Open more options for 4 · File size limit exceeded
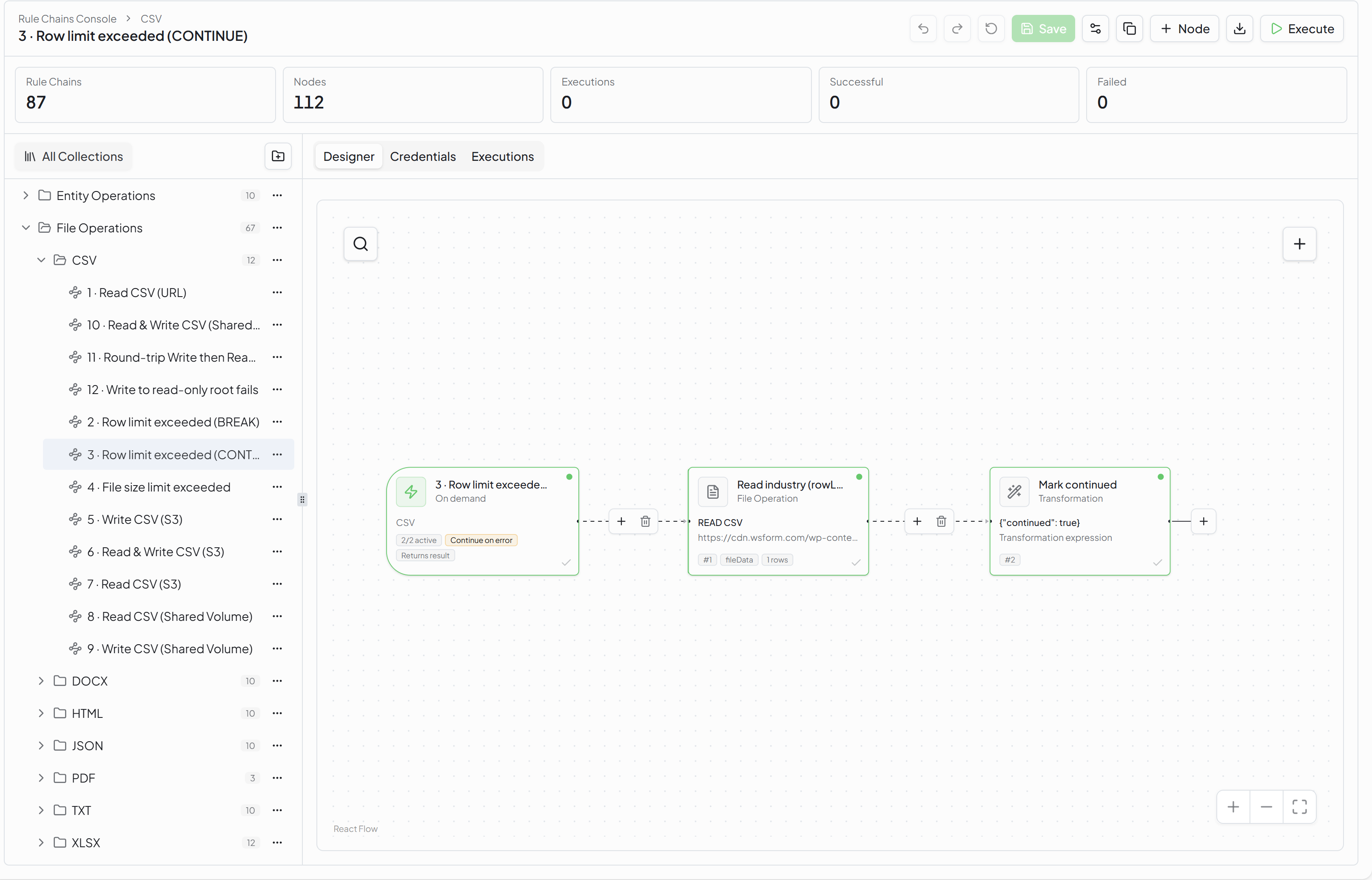1372x880 pixels. click(x=277, y=487)
